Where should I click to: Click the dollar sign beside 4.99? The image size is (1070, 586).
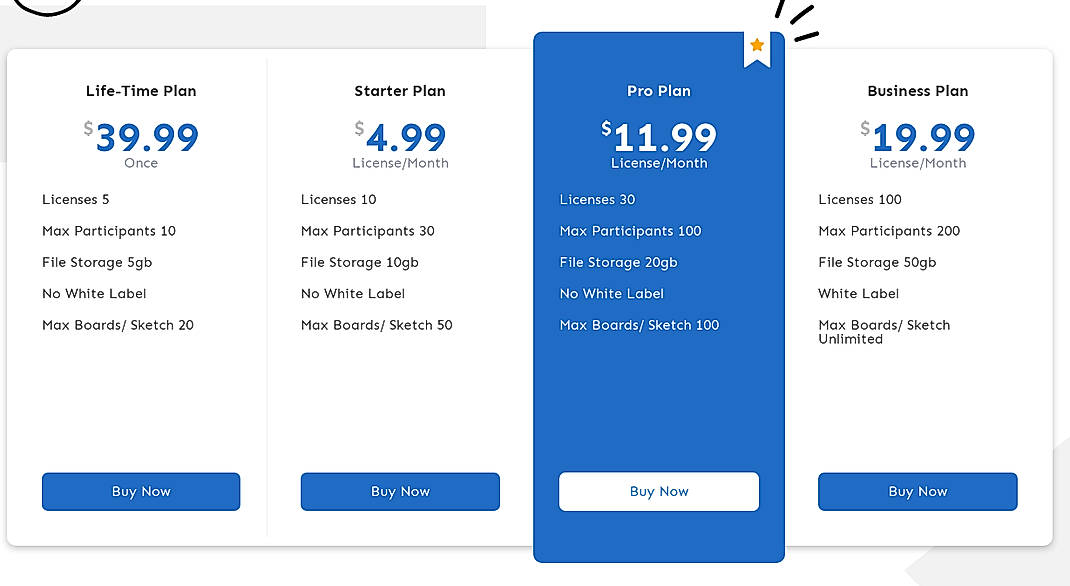(x=357, y=128)
